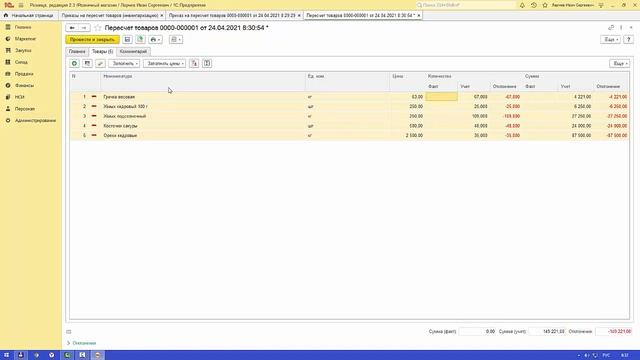Screen dimensions: 640x360
Task: Open the upper Еще dropdown
Action: click(x=611, y=40)
